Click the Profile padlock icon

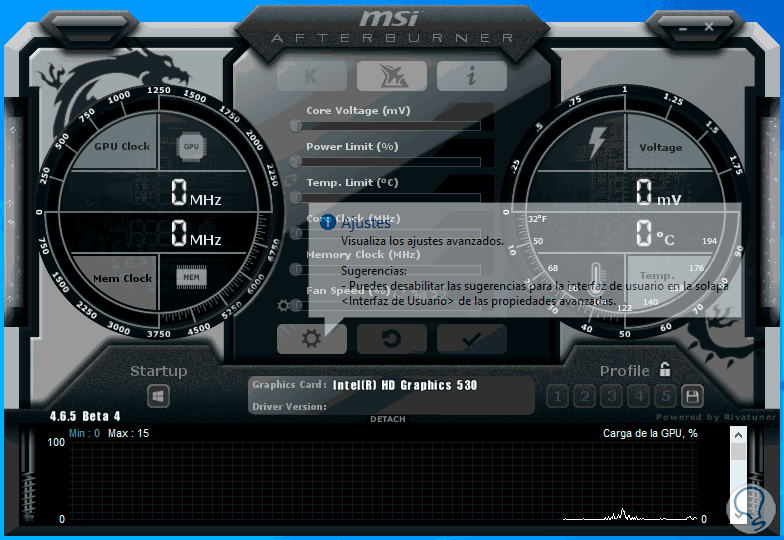pos(664,370)
